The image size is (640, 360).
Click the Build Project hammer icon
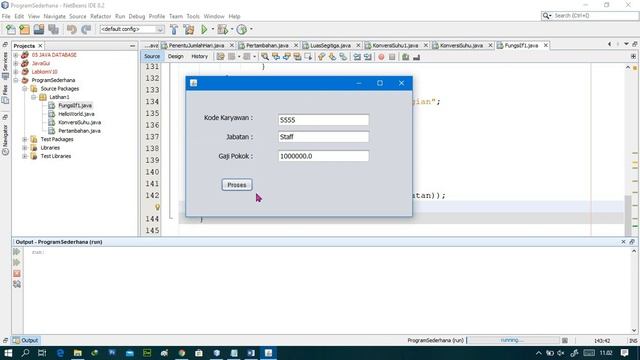click(x=174, y=29)
